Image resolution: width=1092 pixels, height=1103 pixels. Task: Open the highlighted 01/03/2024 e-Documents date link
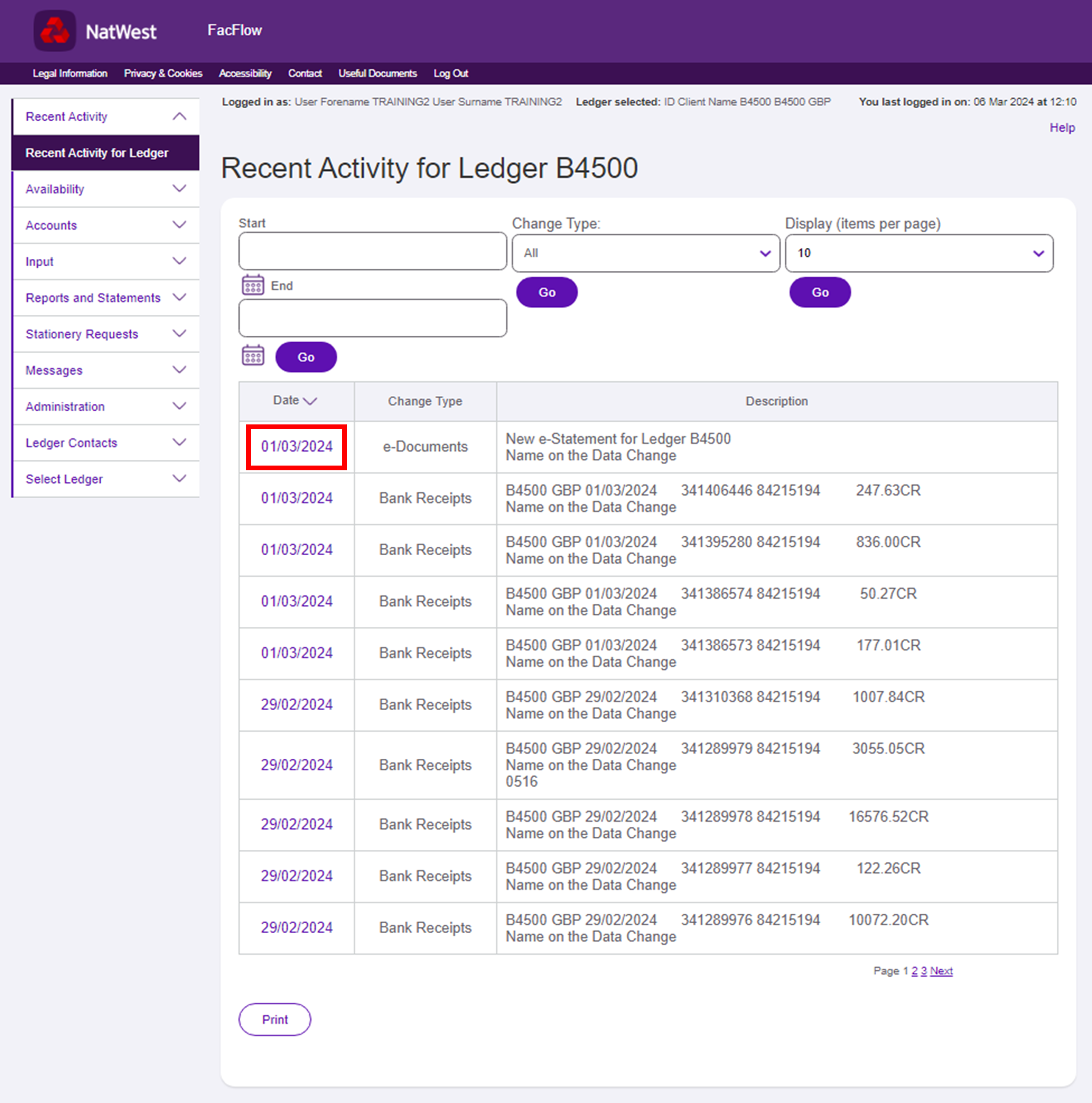click(x=296, y=447)
